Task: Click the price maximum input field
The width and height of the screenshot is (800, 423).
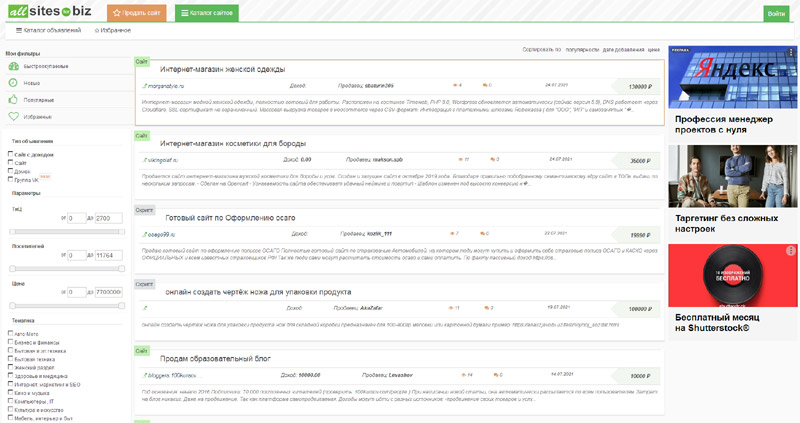Action: (108, 292)
